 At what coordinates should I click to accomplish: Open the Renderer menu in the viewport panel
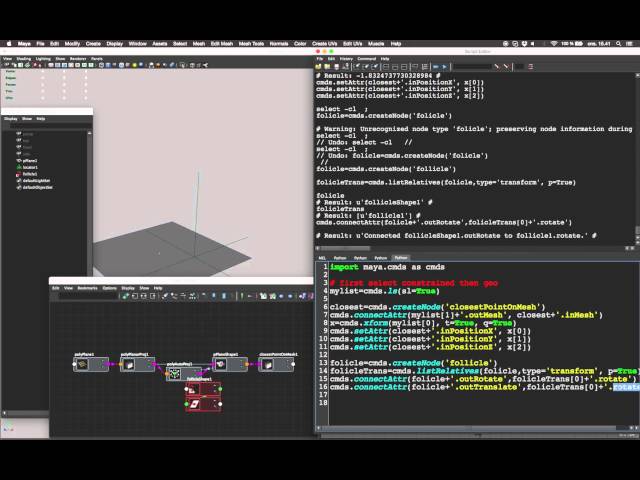(x=78, y=59)
